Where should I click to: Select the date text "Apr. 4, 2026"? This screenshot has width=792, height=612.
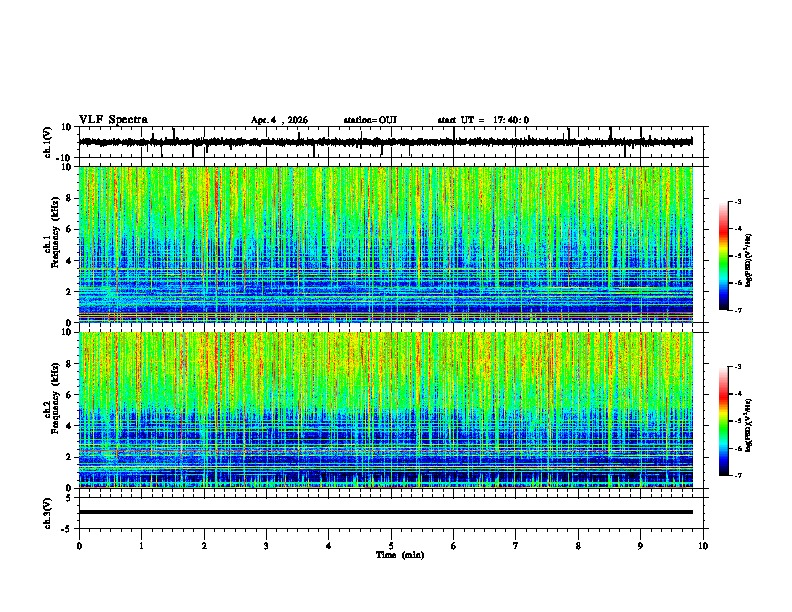point(279,120)
